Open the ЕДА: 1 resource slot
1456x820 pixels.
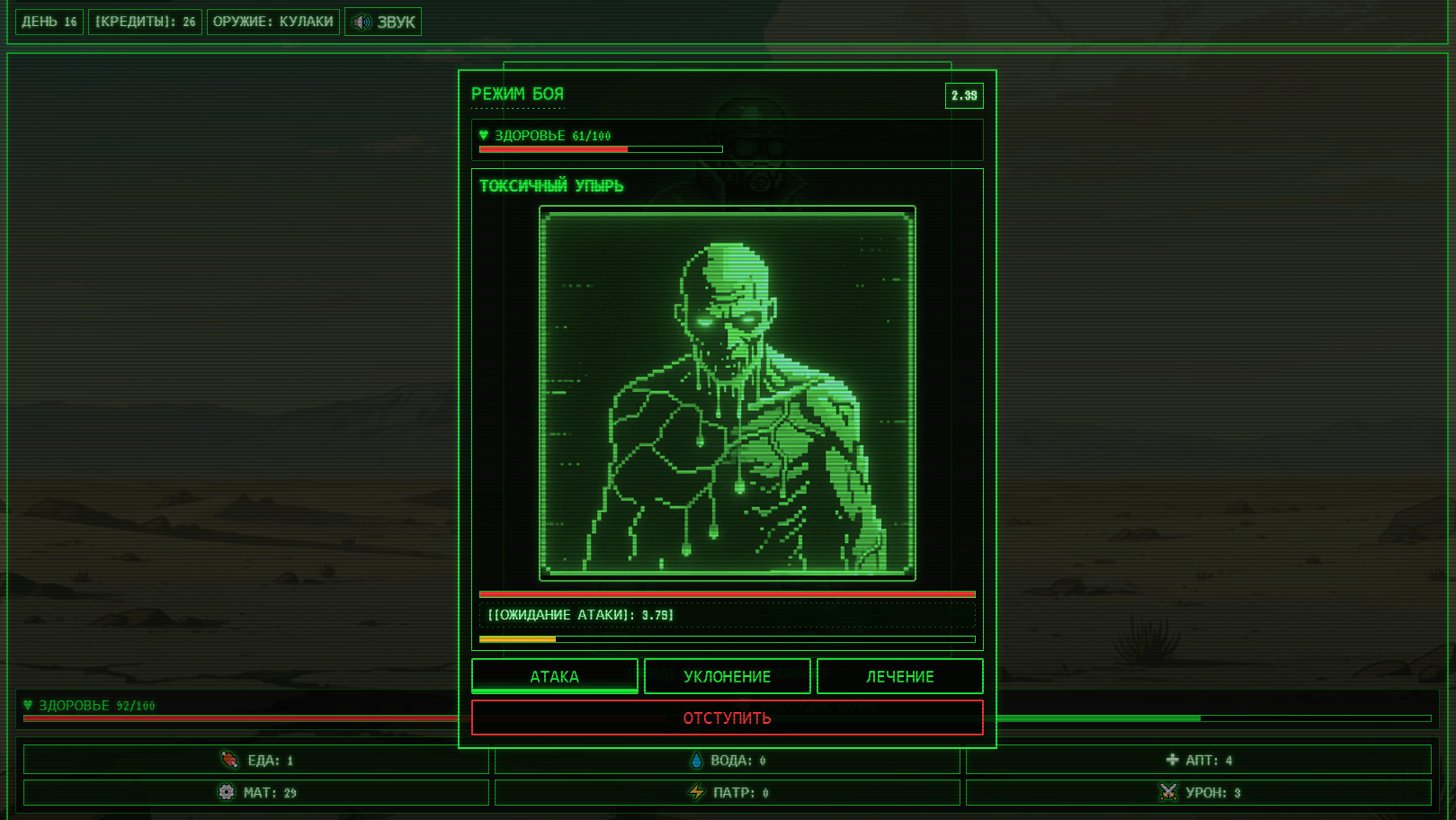click(256, 760)
